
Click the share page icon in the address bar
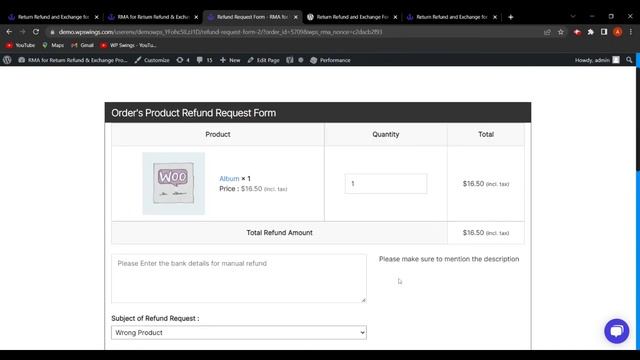547,32
